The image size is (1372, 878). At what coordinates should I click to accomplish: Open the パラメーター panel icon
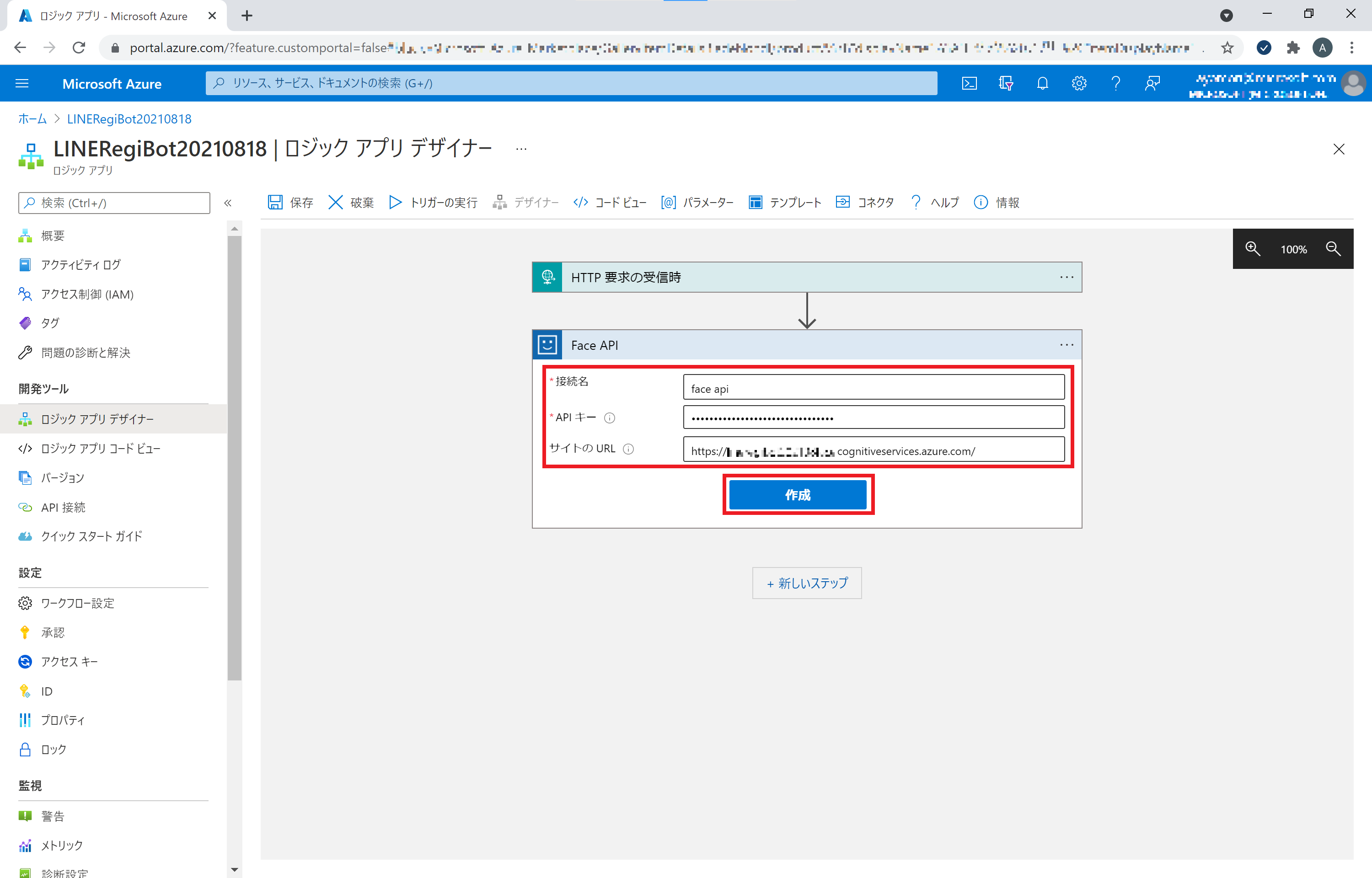click(668, 203)
